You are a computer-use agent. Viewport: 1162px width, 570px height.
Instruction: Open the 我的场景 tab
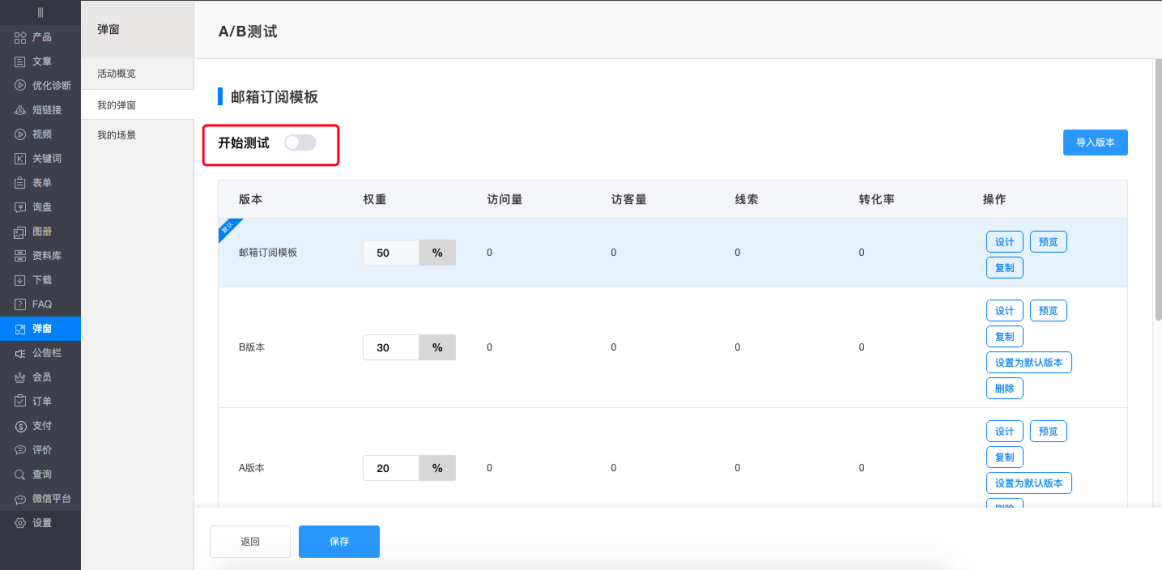tap(137, 136)
